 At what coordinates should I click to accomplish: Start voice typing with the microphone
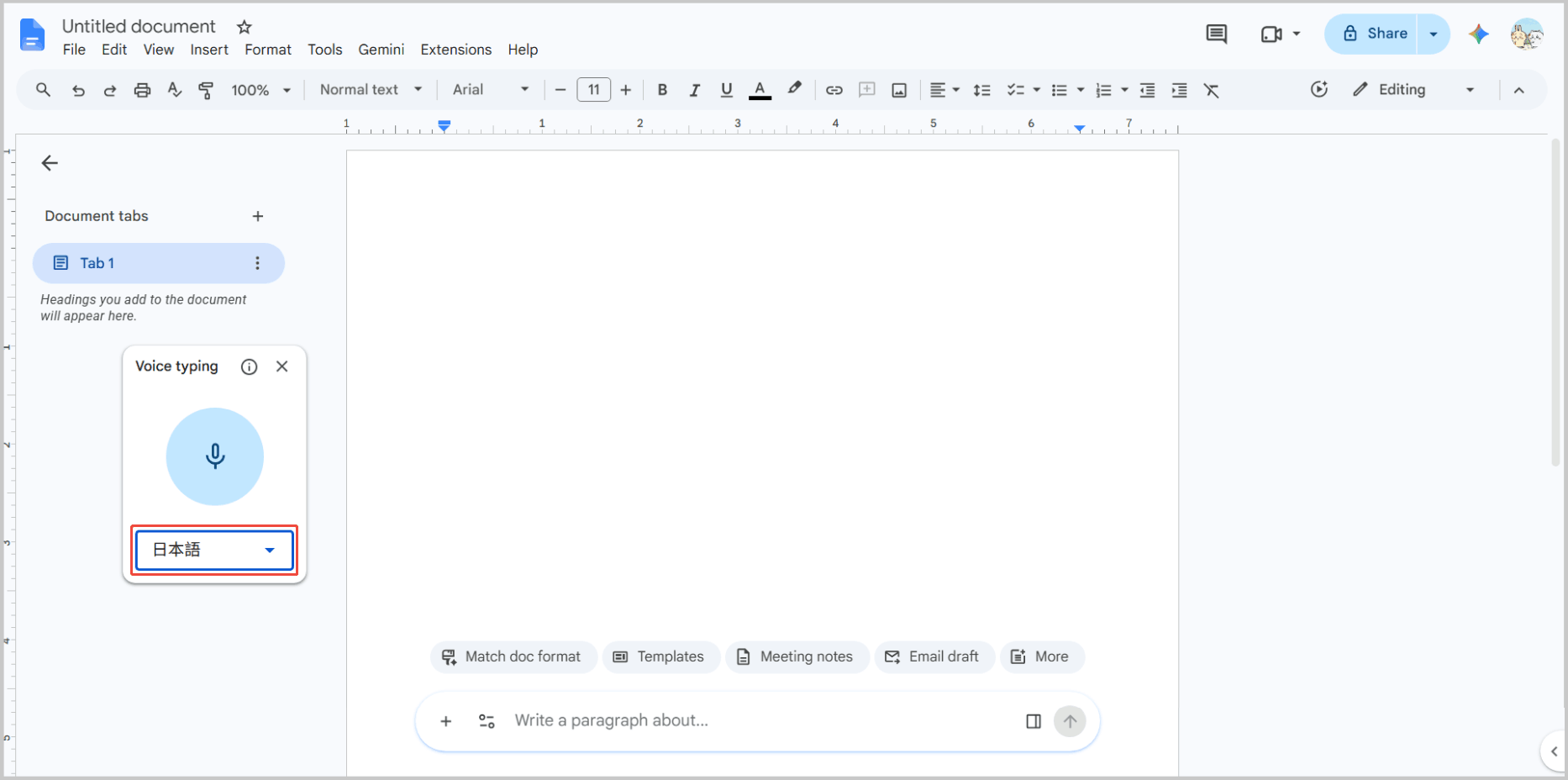point(215,456)
